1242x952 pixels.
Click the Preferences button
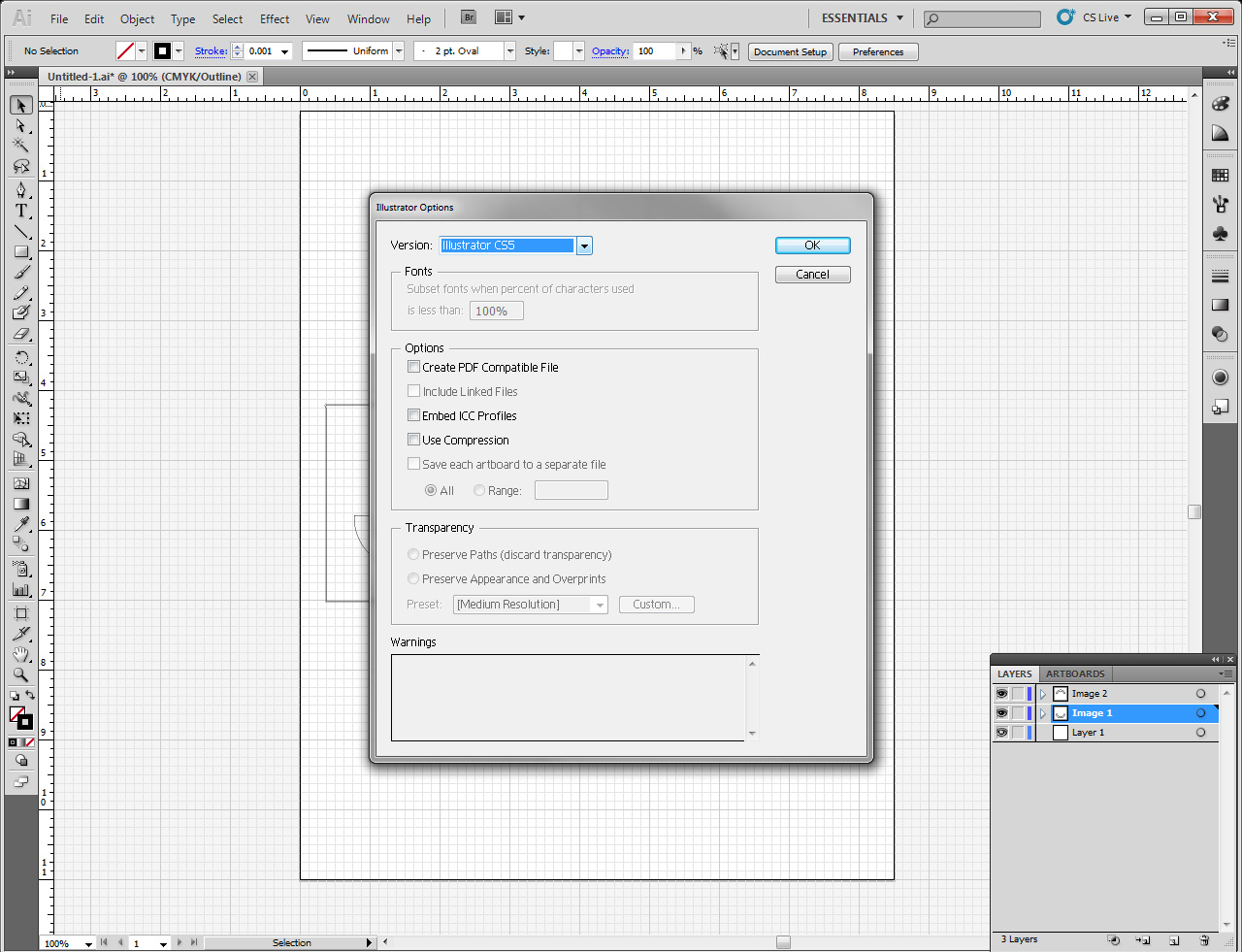tap(878, 51)
